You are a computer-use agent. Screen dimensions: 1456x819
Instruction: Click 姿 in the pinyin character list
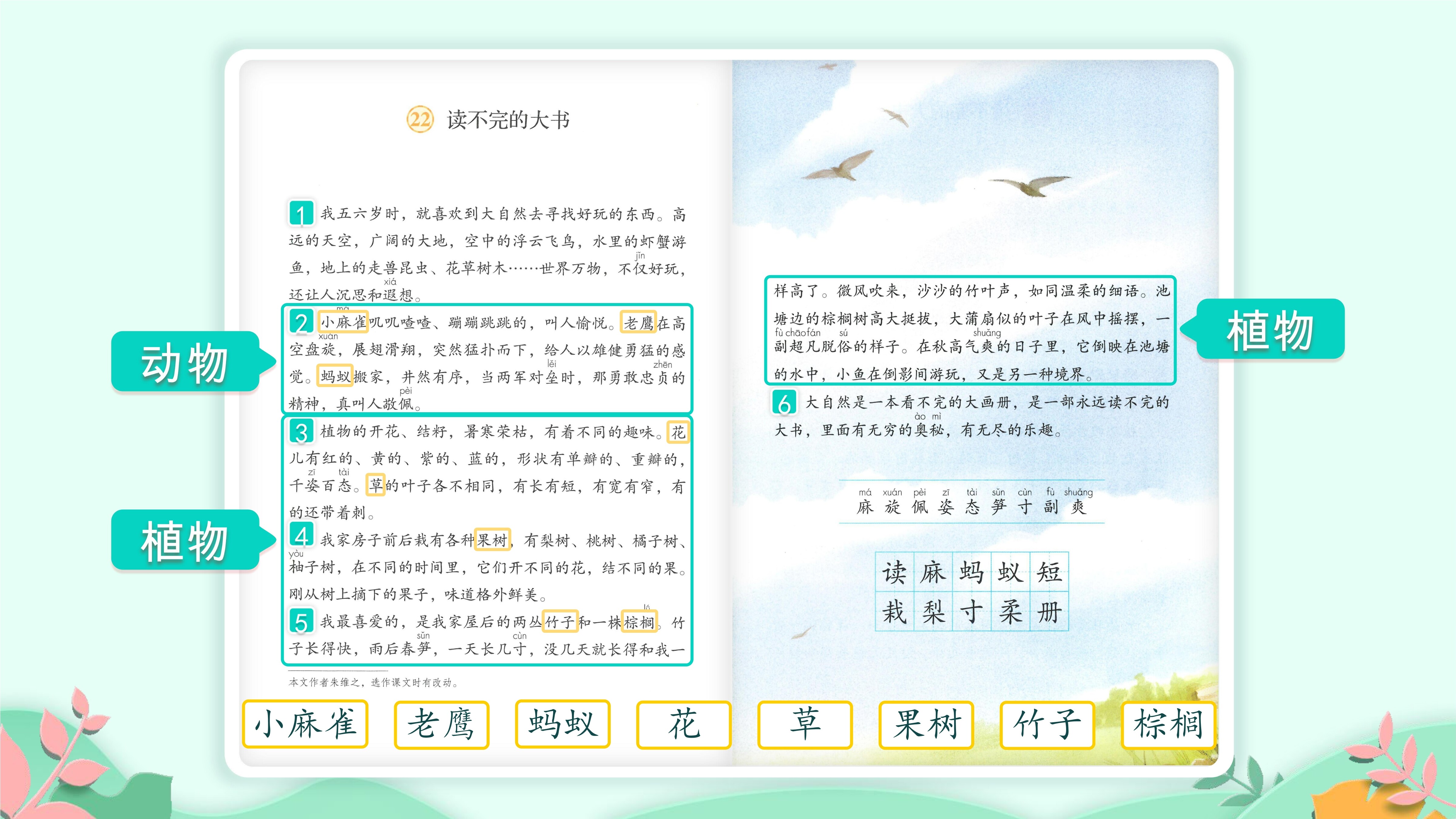coord(946,507)
